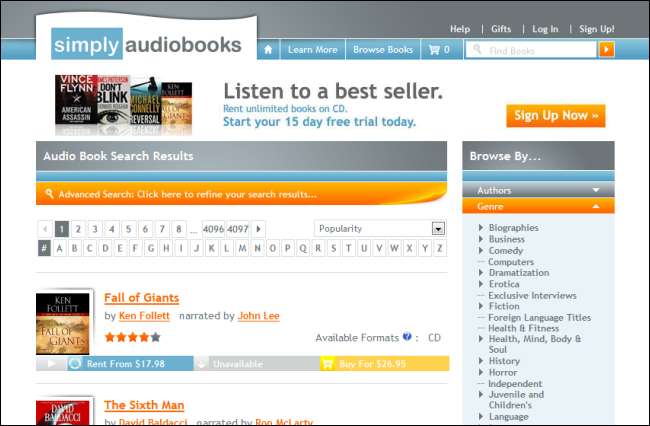Expand the Authors browse section
Screen dimensions: 650x426
pos(538,190)
